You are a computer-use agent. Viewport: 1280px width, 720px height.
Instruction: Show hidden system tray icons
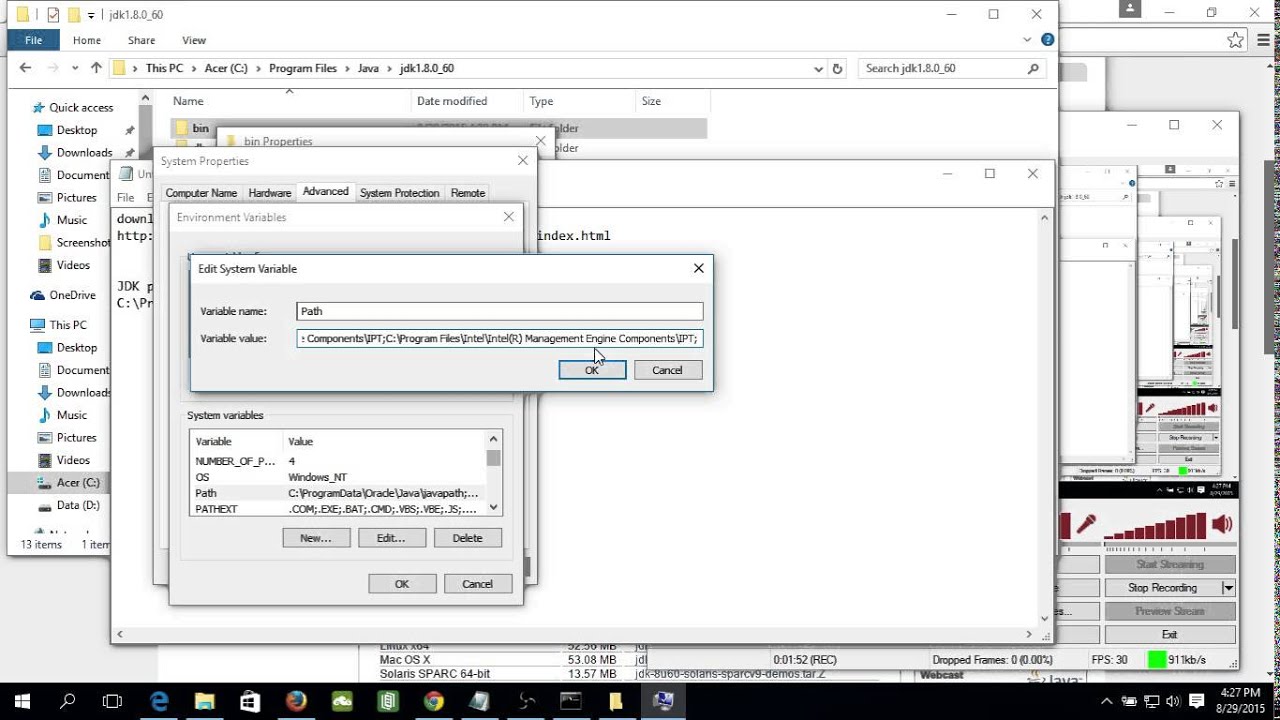point(1107,701)
